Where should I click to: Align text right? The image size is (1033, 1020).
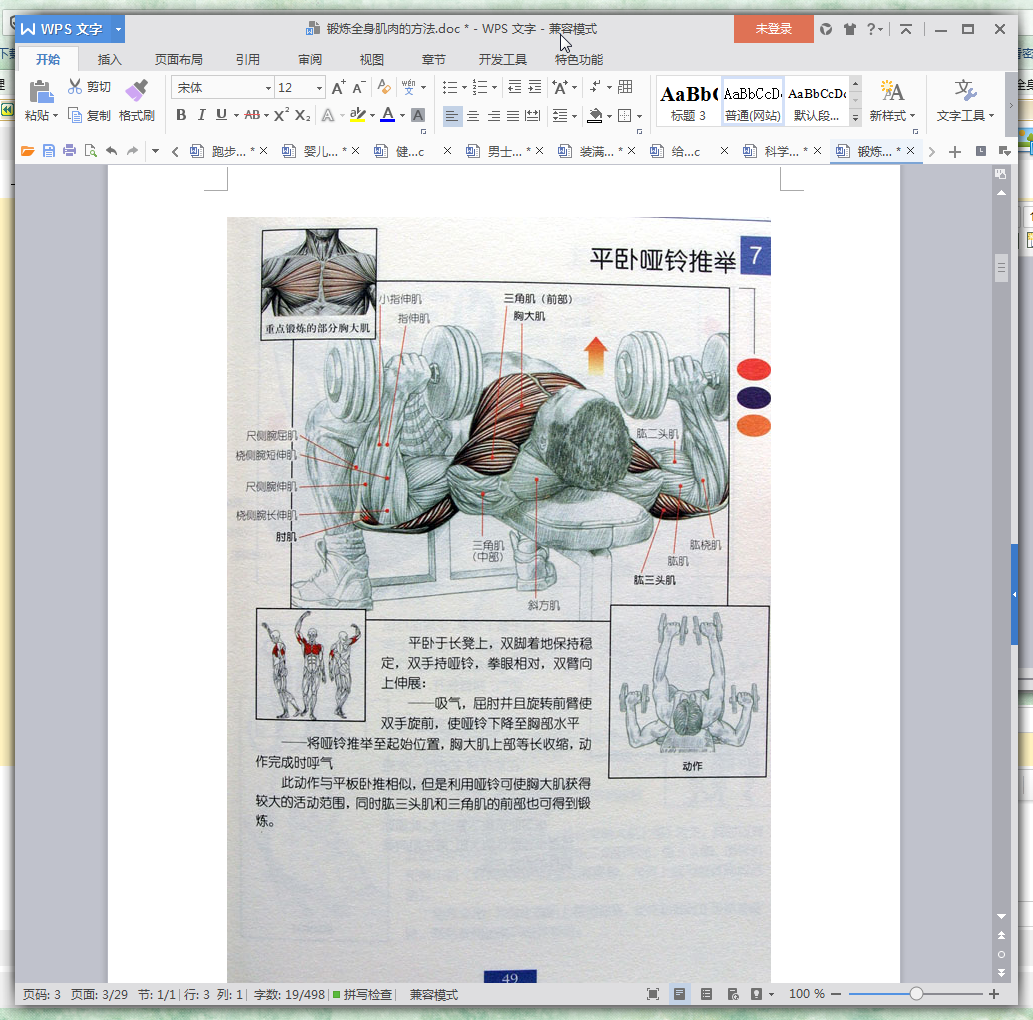coord(493,116)
